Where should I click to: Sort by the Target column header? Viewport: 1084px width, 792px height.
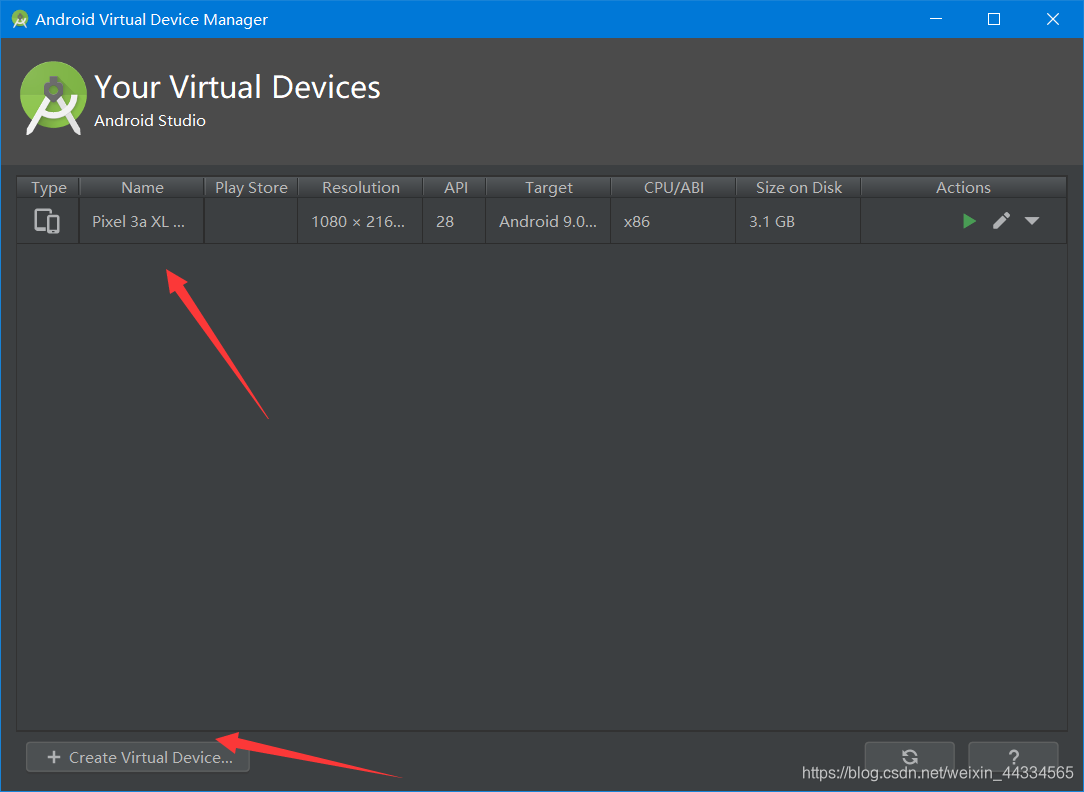[549, 187]
